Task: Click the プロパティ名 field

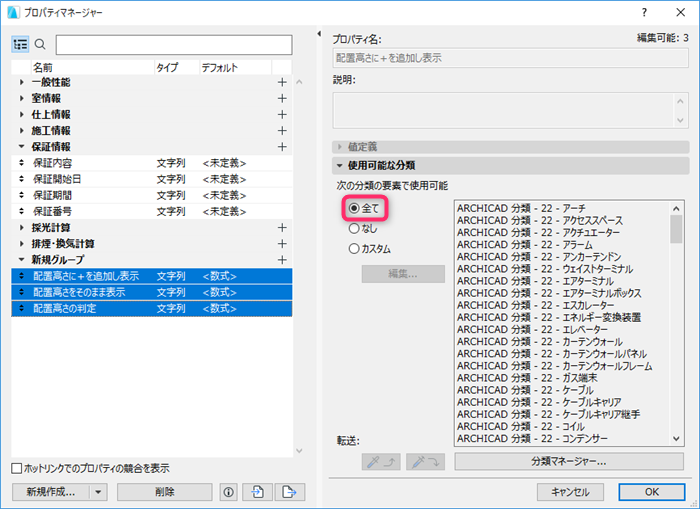Action: [511, 58]
